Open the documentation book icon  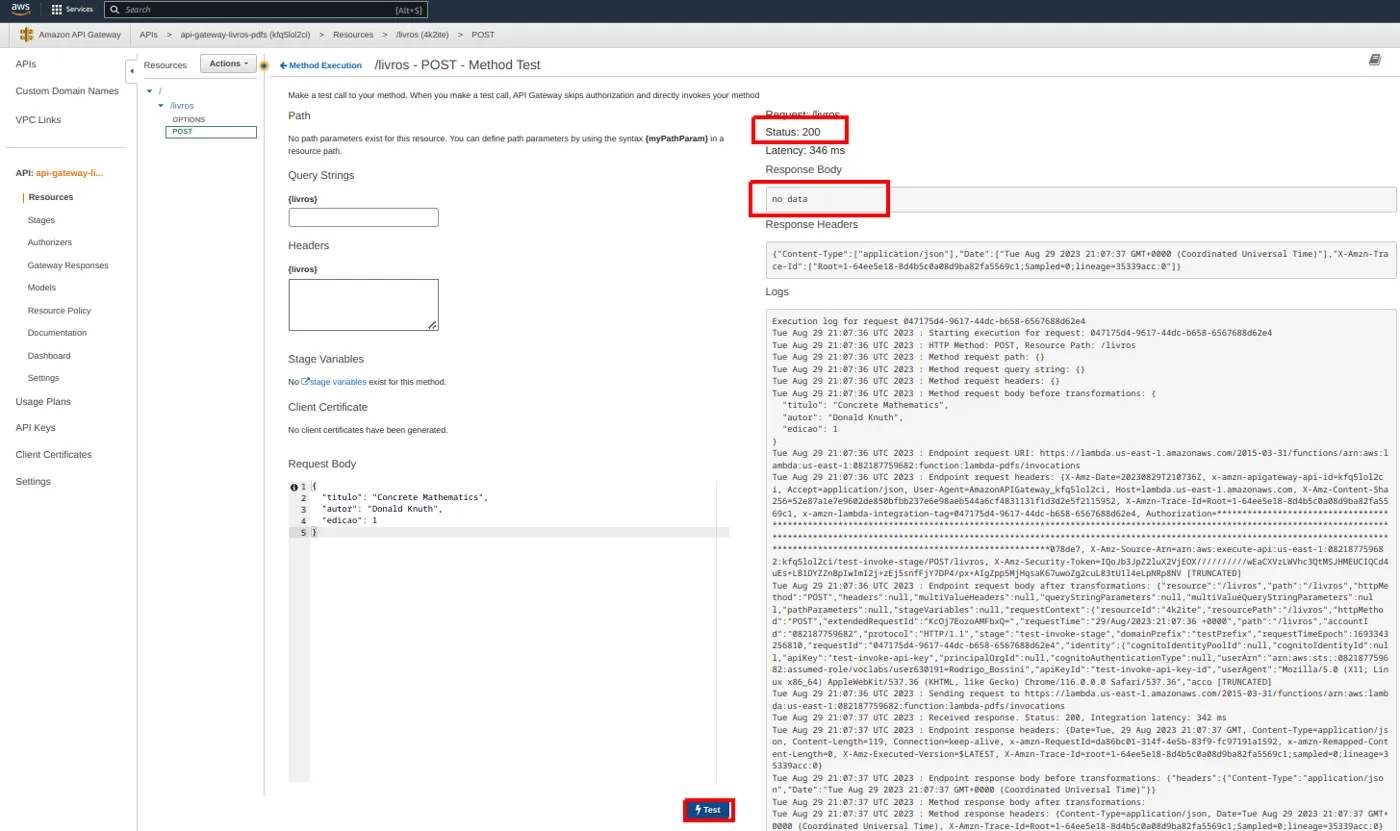tap(1374, 61)
